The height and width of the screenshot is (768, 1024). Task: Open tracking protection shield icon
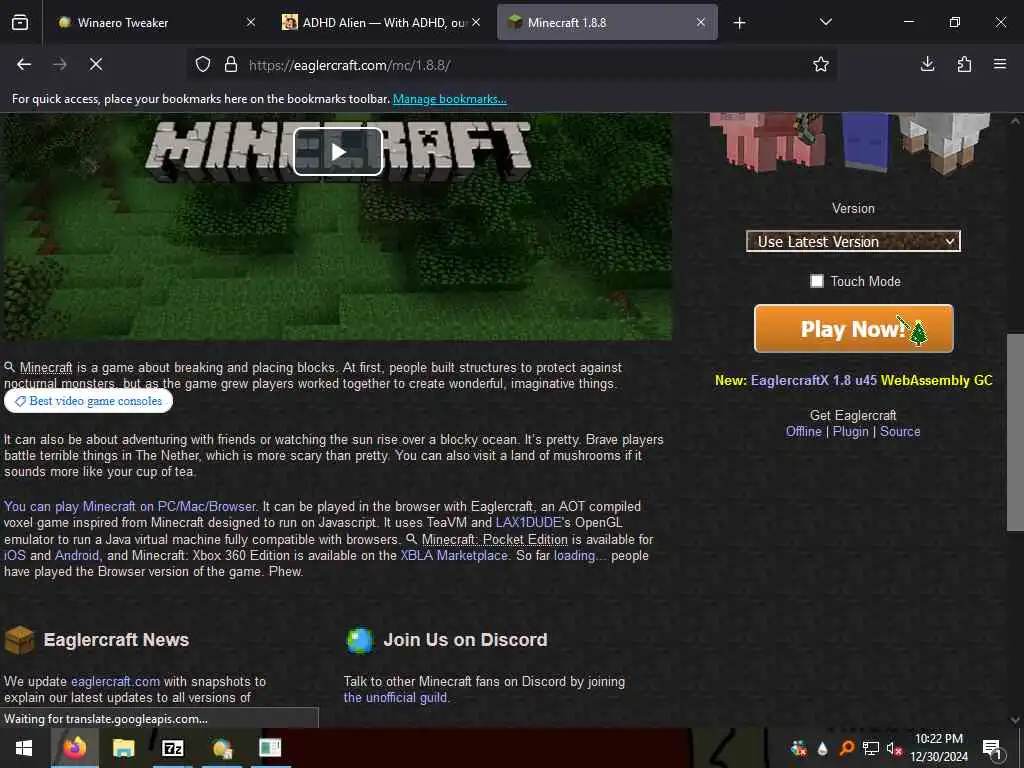pyautogui.click(x=203, y=64)
